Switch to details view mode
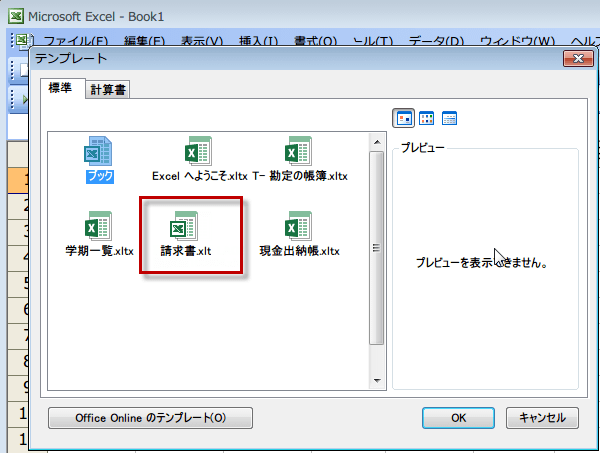The image size is (600, 453). [x=449, y=118]
